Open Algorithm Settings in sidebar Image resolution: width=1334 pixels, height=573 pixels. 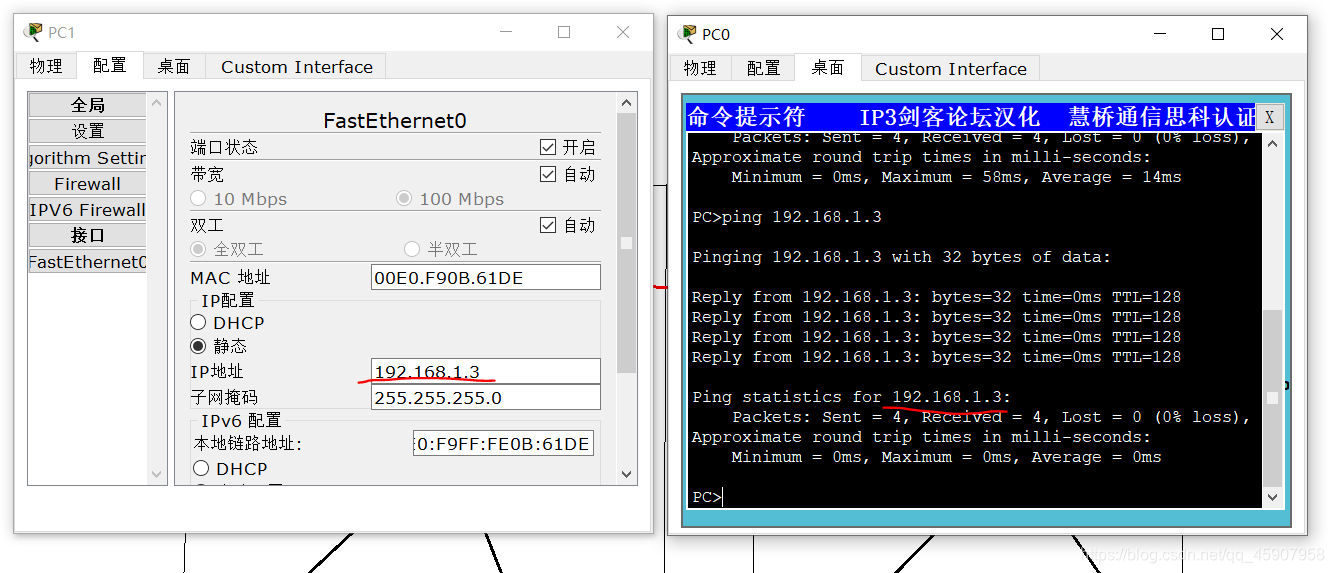[x=88, y=158]
